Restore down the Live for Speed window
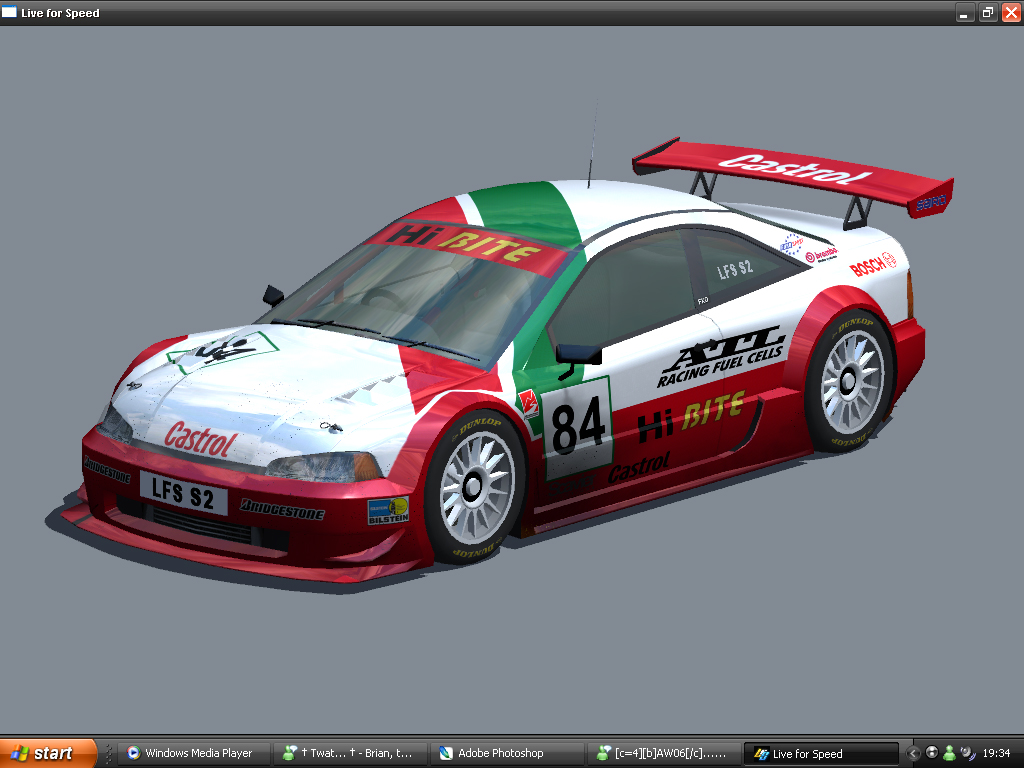The image size is (1024, 768). pos(988,12)
